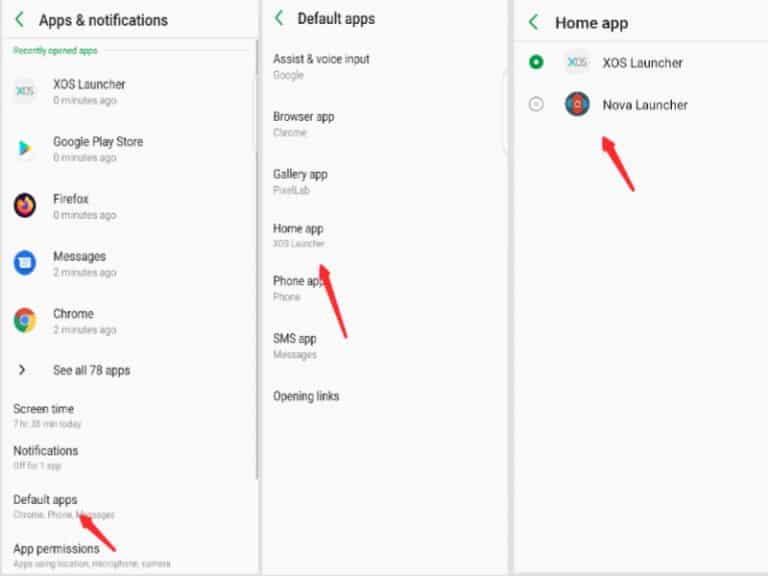This screenshot has height=576, width=768.
Task: Click Default apps screen title
Action: (x=336, y=19)
